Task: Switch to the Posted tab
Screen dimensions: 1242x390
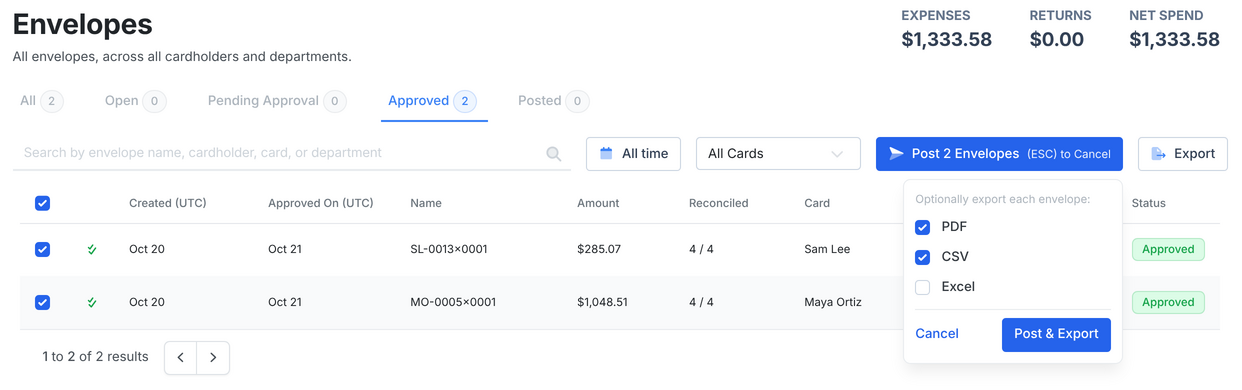Action: tap(553, 101)
